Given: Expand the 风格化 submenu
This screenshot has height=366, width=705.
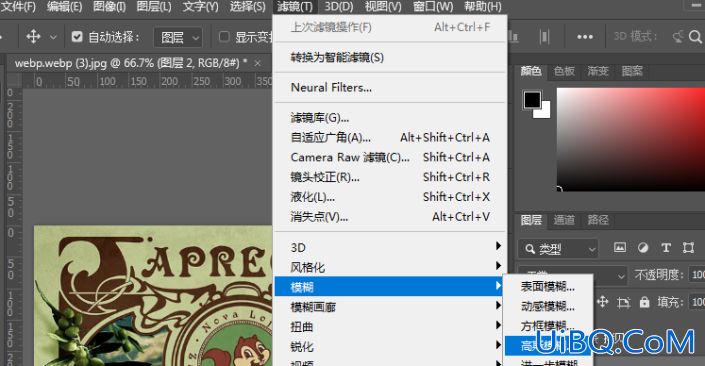Looking at the screenshot, I should (390, 267).
